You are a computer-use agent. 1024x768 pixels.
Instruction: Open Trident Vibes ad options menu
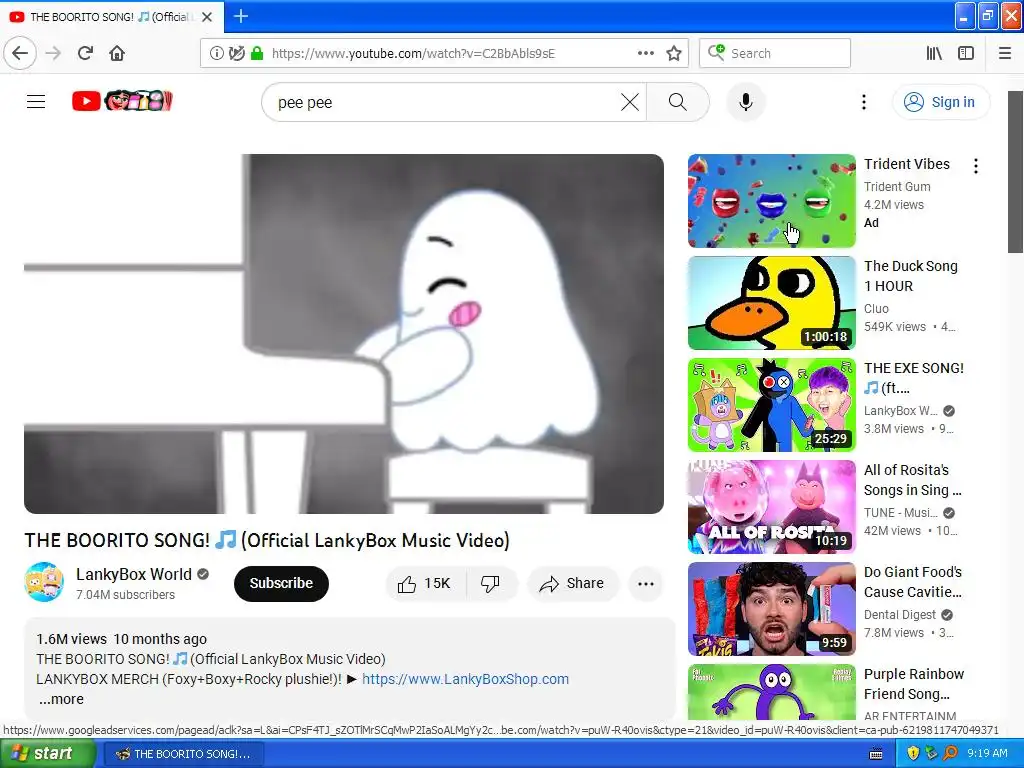point(976,166)
